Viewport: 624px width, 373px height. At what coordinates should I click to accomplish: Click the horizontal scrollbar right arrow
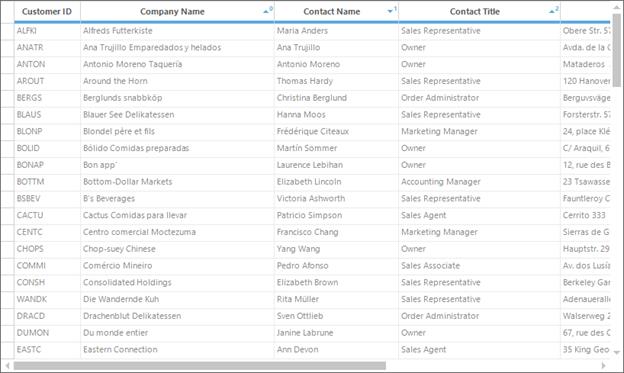(x=604, y=365)
